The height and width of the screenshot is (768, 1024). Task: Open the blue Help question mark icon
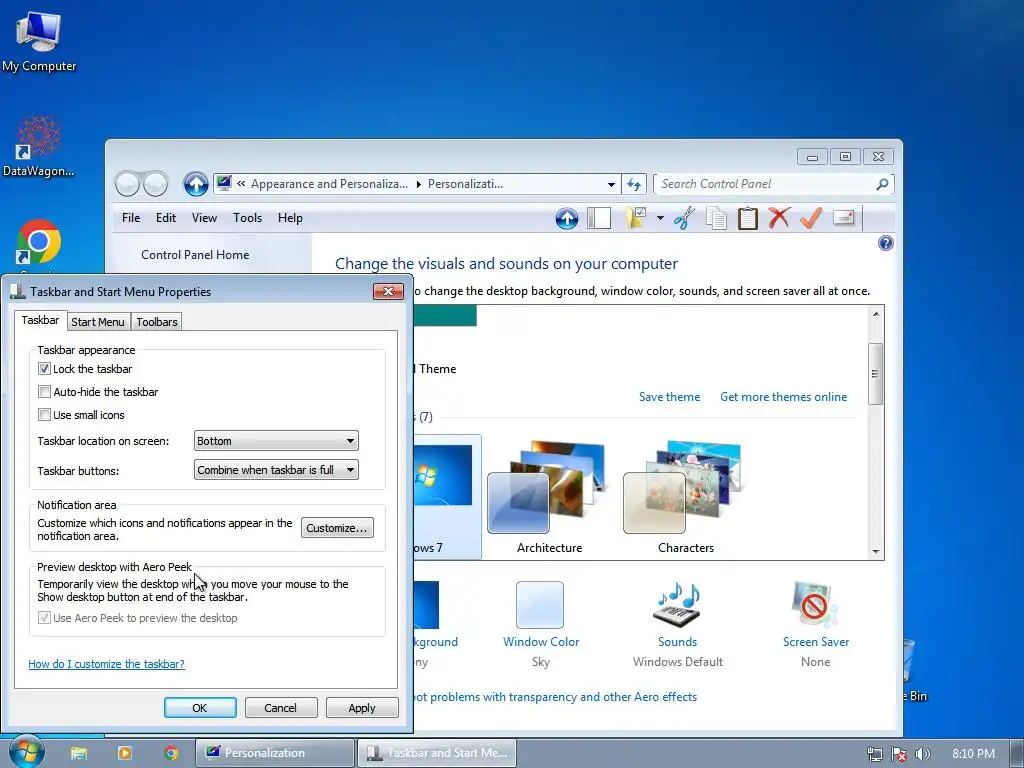coord(886,244)
